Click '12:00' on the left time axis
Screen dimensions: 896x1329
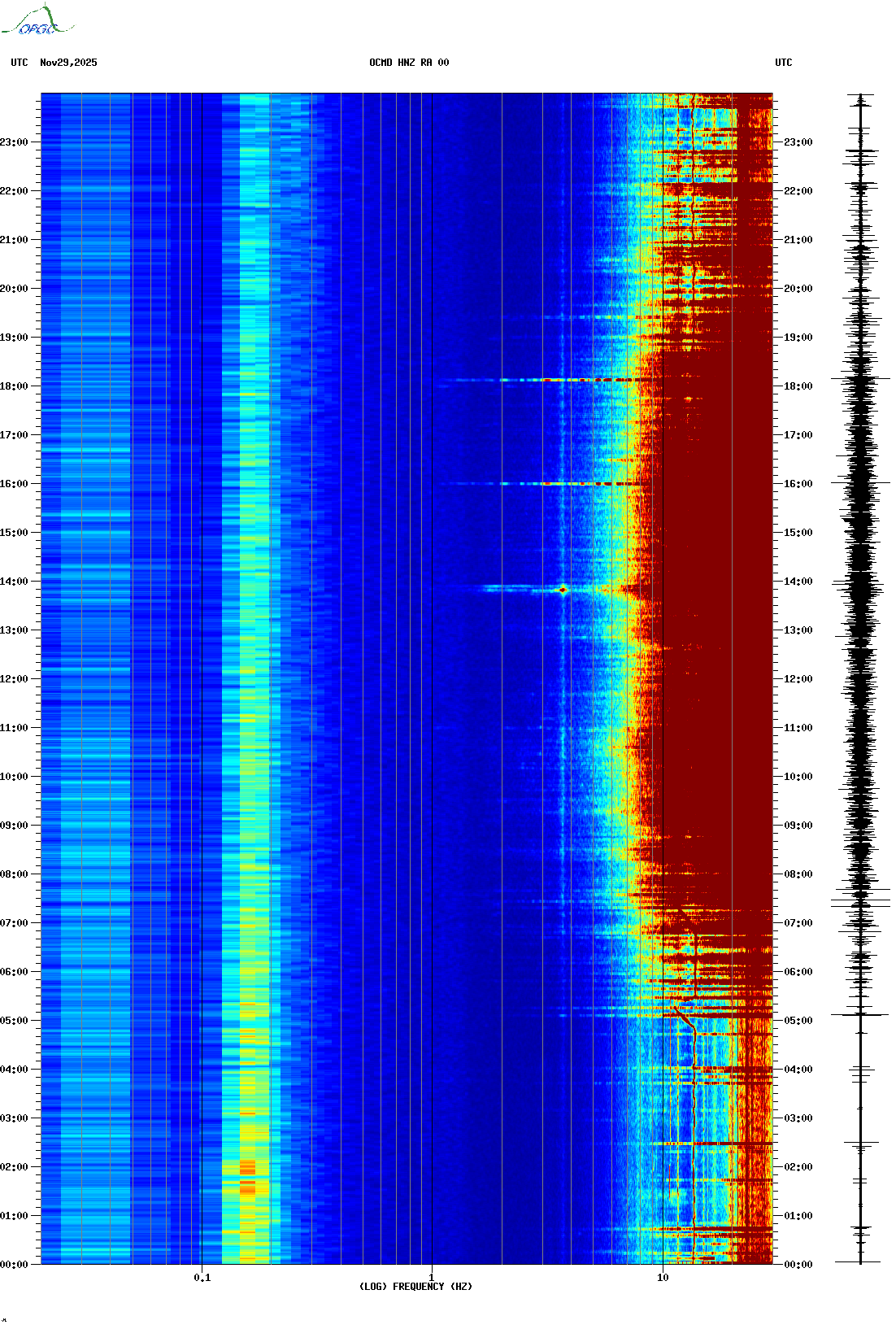(x=14, y=679)
